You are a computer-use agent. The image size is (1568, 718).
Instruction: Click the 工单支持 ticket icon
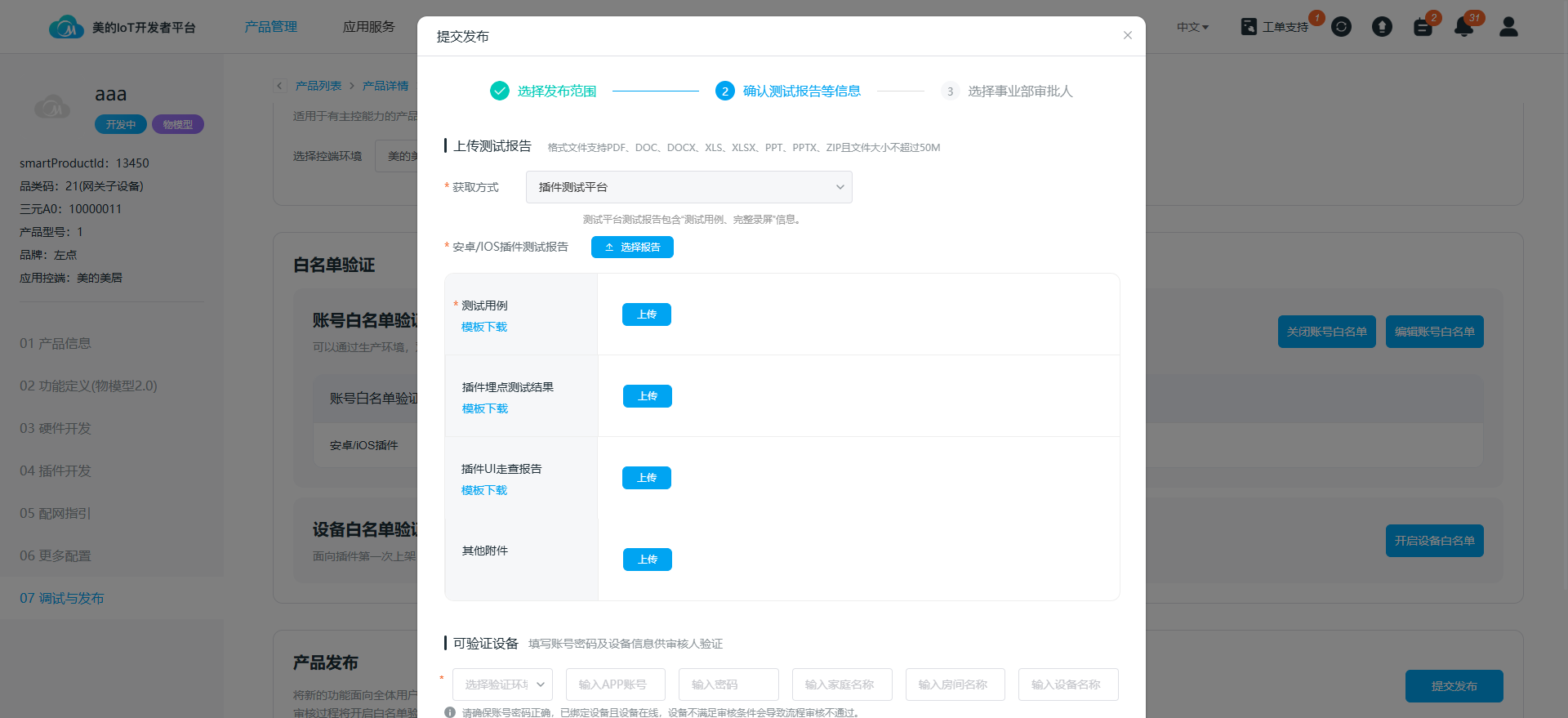(x=1249, y=27)
